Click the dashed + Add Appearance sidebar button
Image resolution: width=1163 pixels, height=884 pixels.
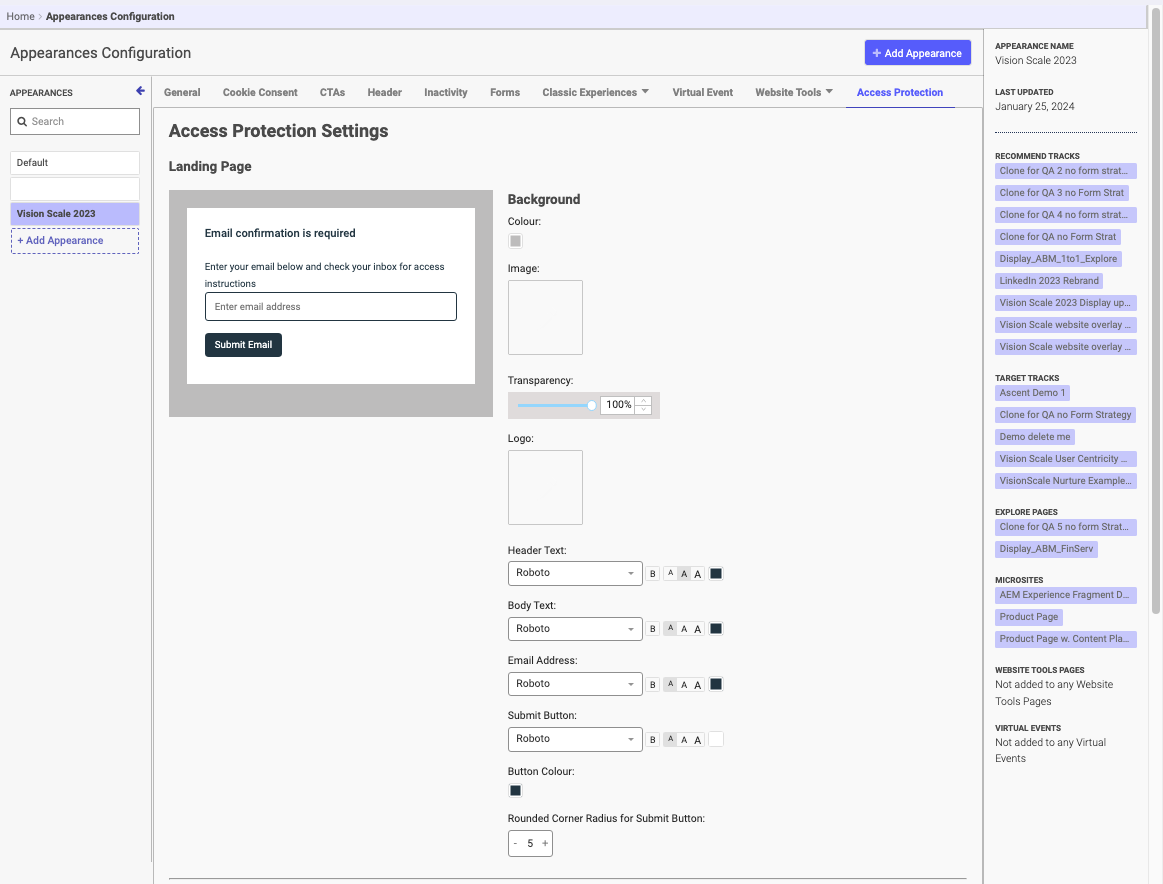[x=75, y=241]
